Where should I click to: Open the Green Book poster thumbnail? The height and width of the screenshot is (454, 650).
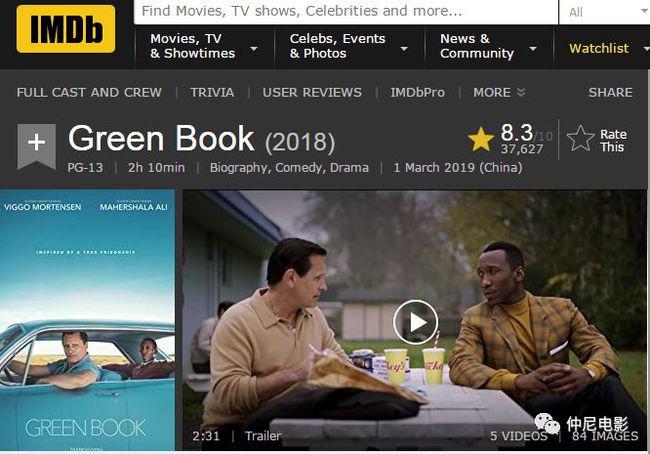(87, 320)
